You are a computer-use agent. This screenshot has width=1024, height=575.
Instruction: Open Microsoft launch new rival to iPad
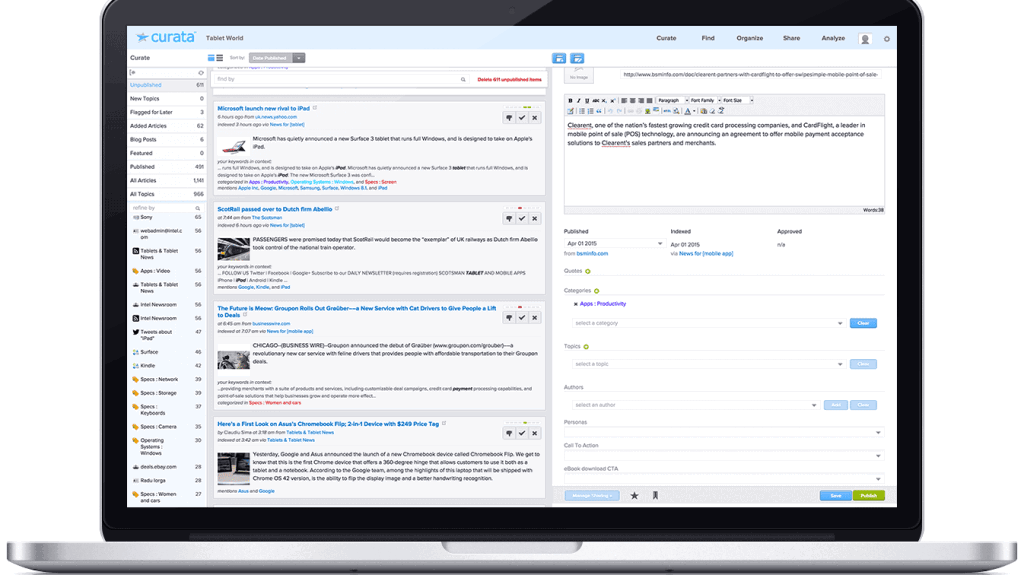[263, 108]
